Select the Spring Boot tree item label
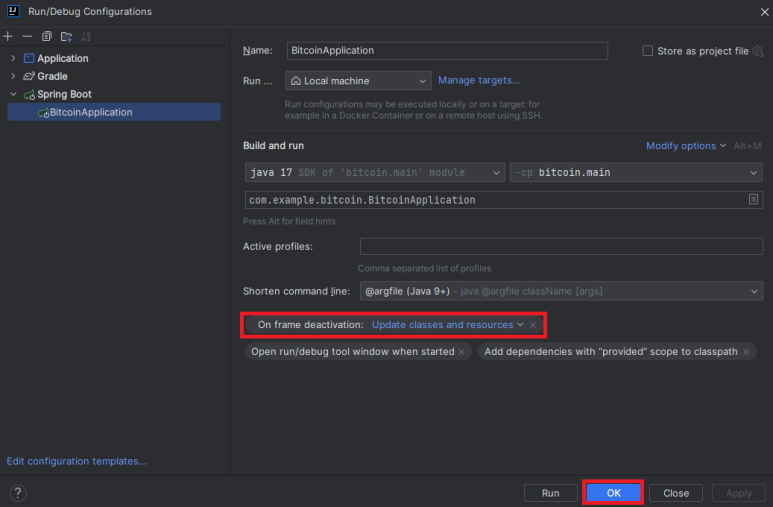The height and width of the screenshot is (507, 773). tap(65, 94)
